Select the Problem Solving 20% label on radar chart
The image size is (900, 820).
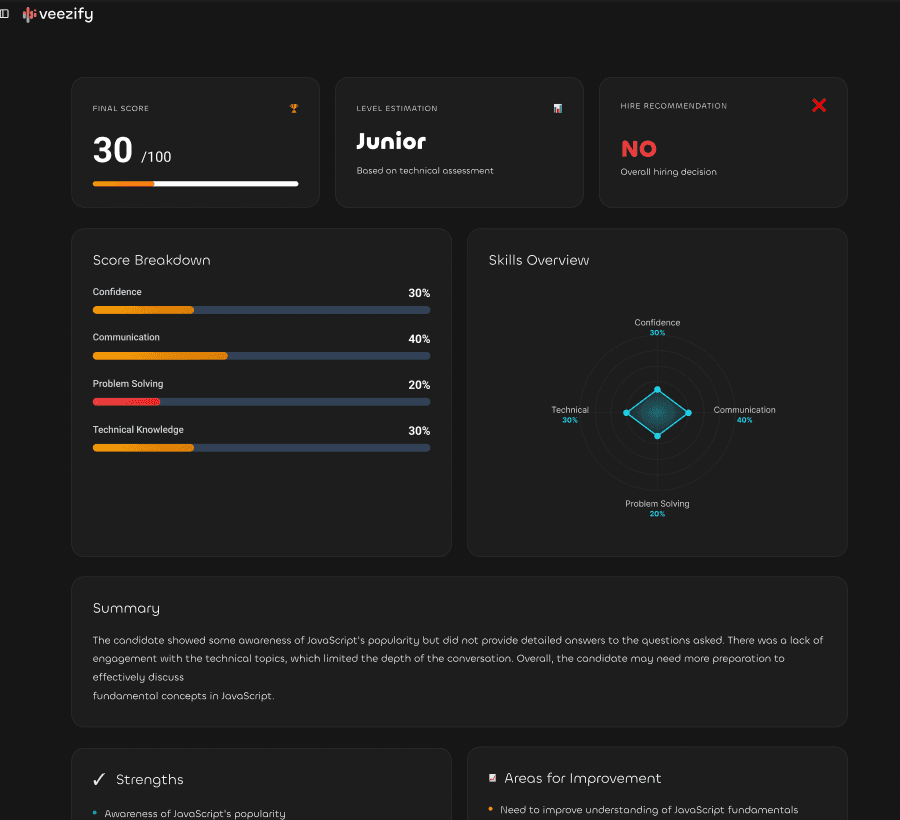click(x=657, y=508)
